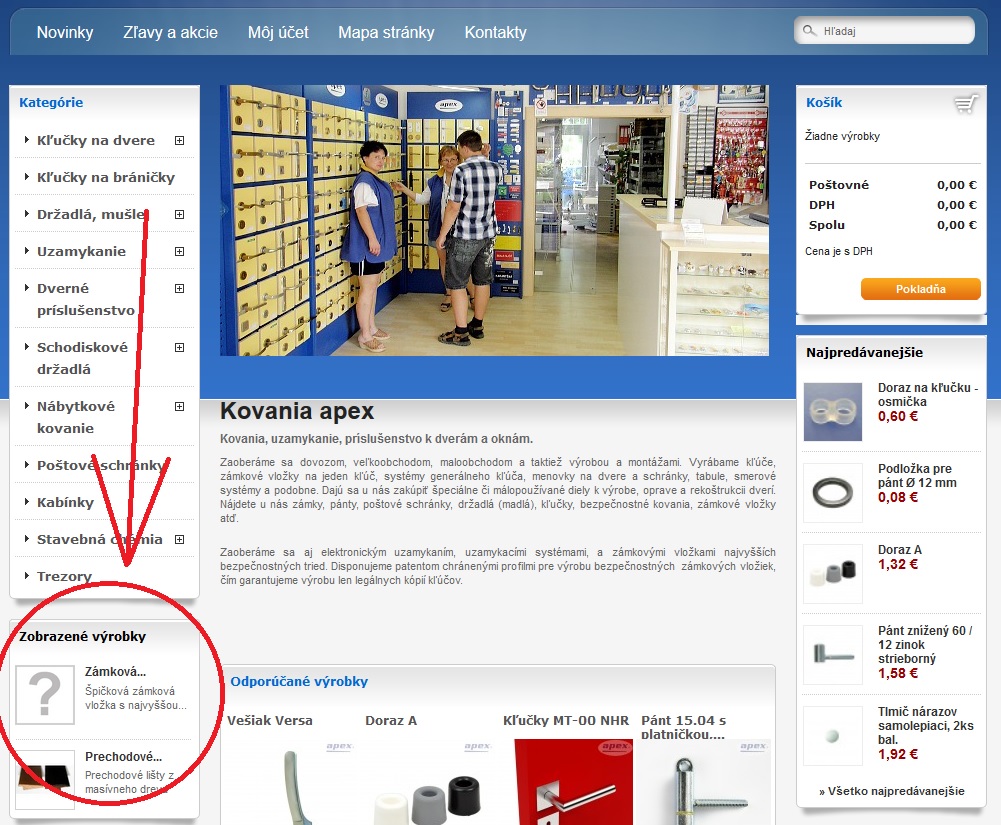Open Zámková... viewed product link
Image resolution: width=1001 pixels, height=825 pixels.
point(116,672)
